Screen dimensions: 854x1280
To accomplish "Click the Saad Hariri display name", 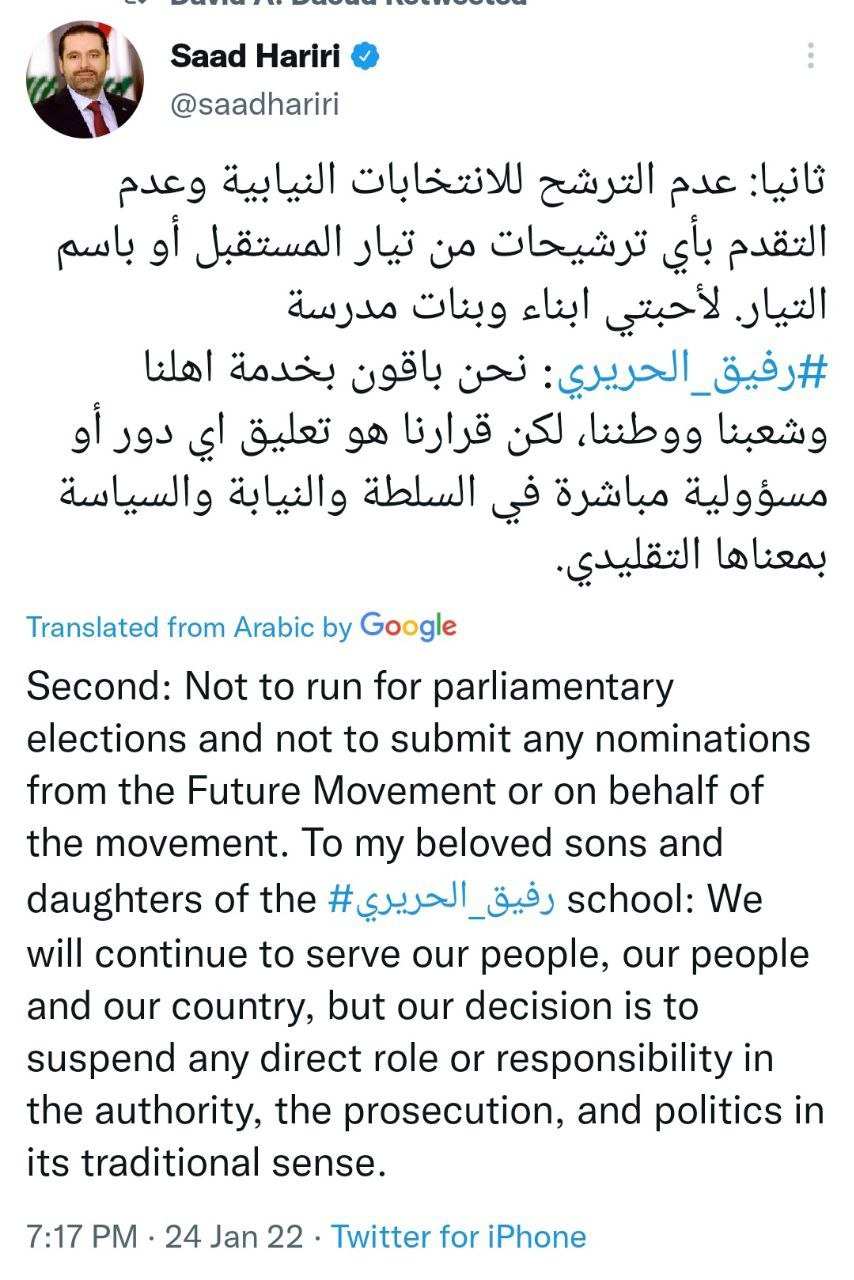I will (x=261, y=56).
